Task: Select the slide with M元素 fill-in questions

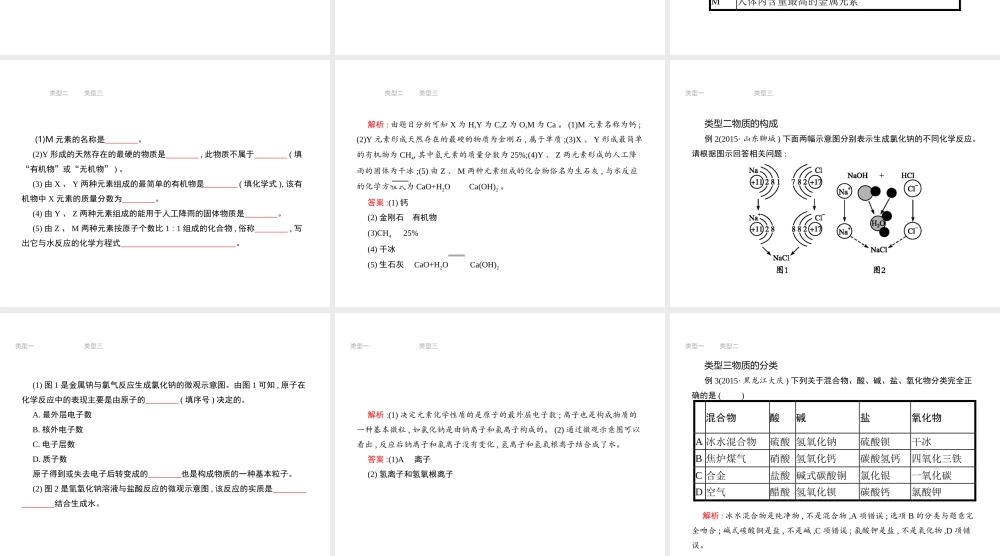Action: coord(165,184)
